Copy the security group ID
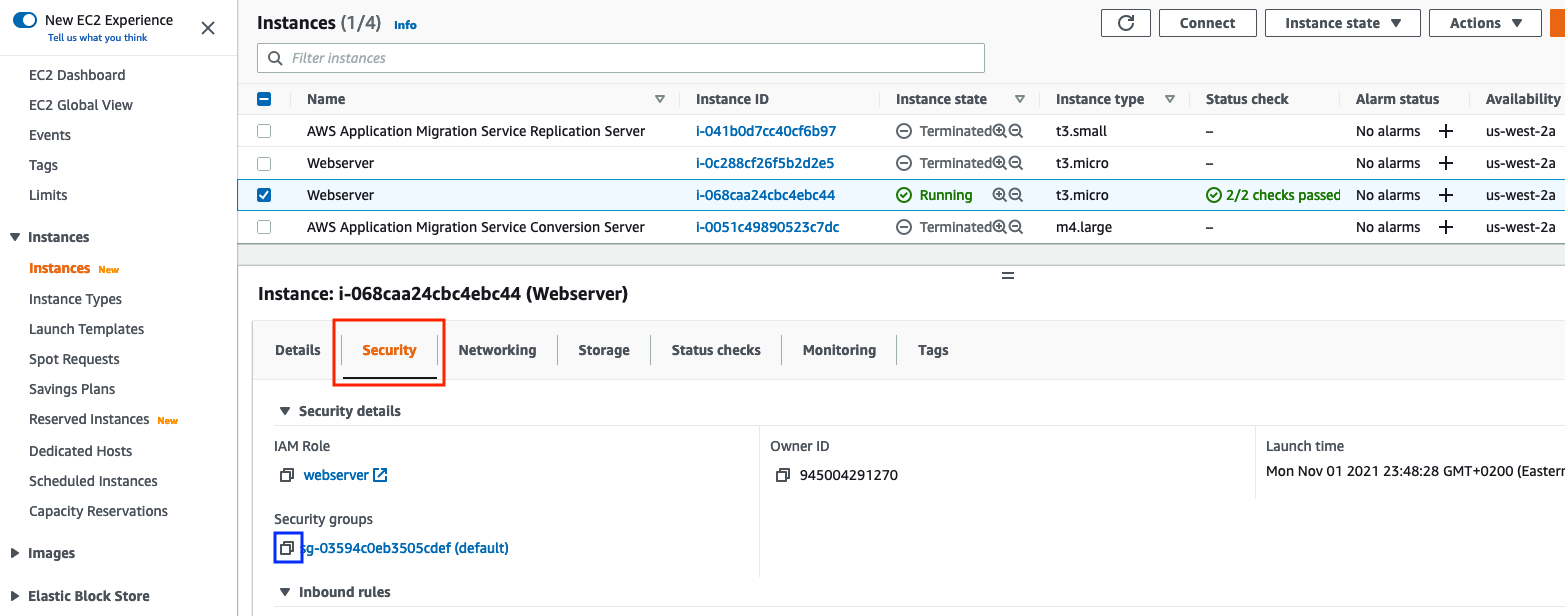1565x616 pixels. coord(287,548)
